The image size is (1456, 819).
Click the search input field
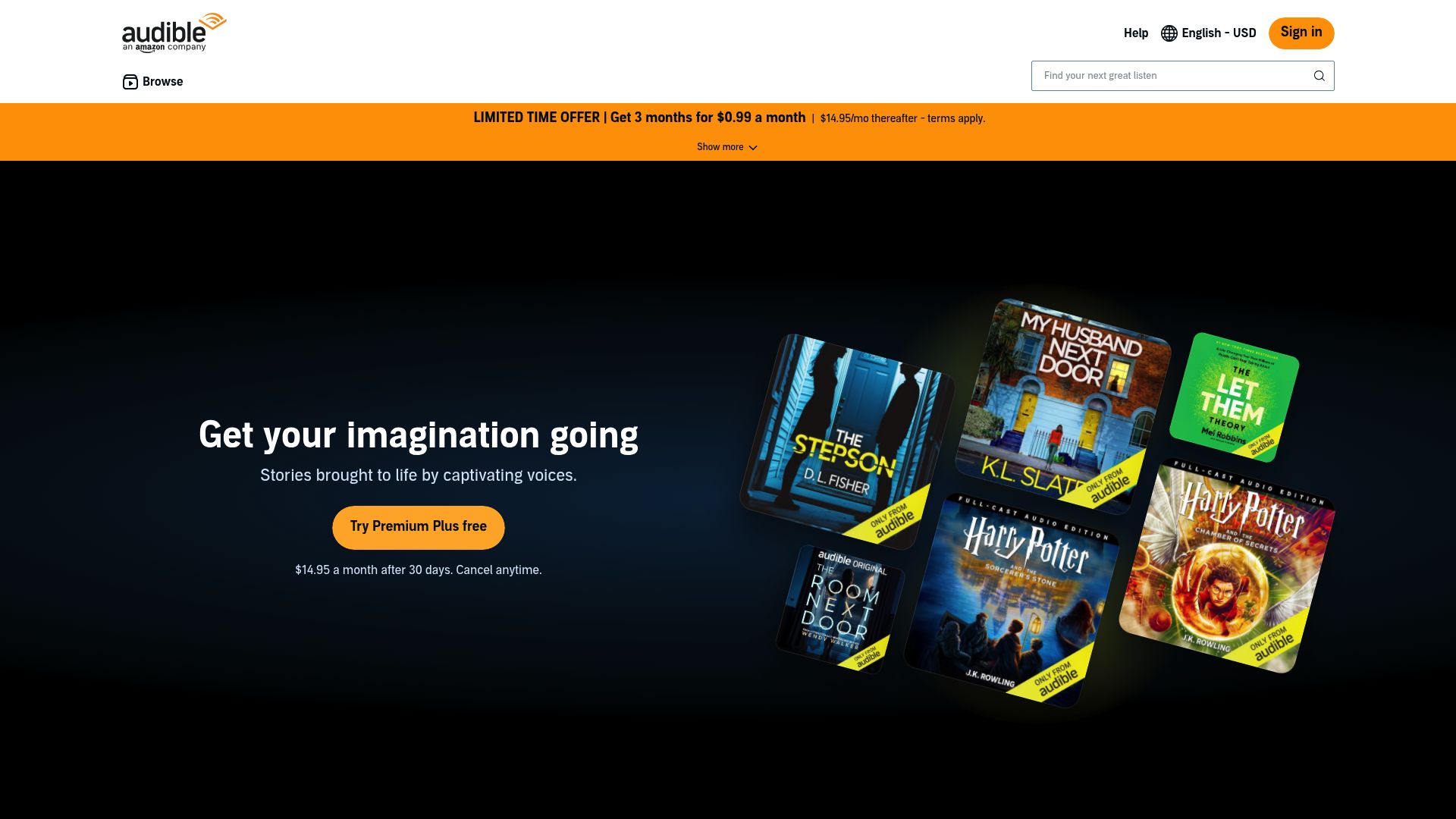(1175, 75)
